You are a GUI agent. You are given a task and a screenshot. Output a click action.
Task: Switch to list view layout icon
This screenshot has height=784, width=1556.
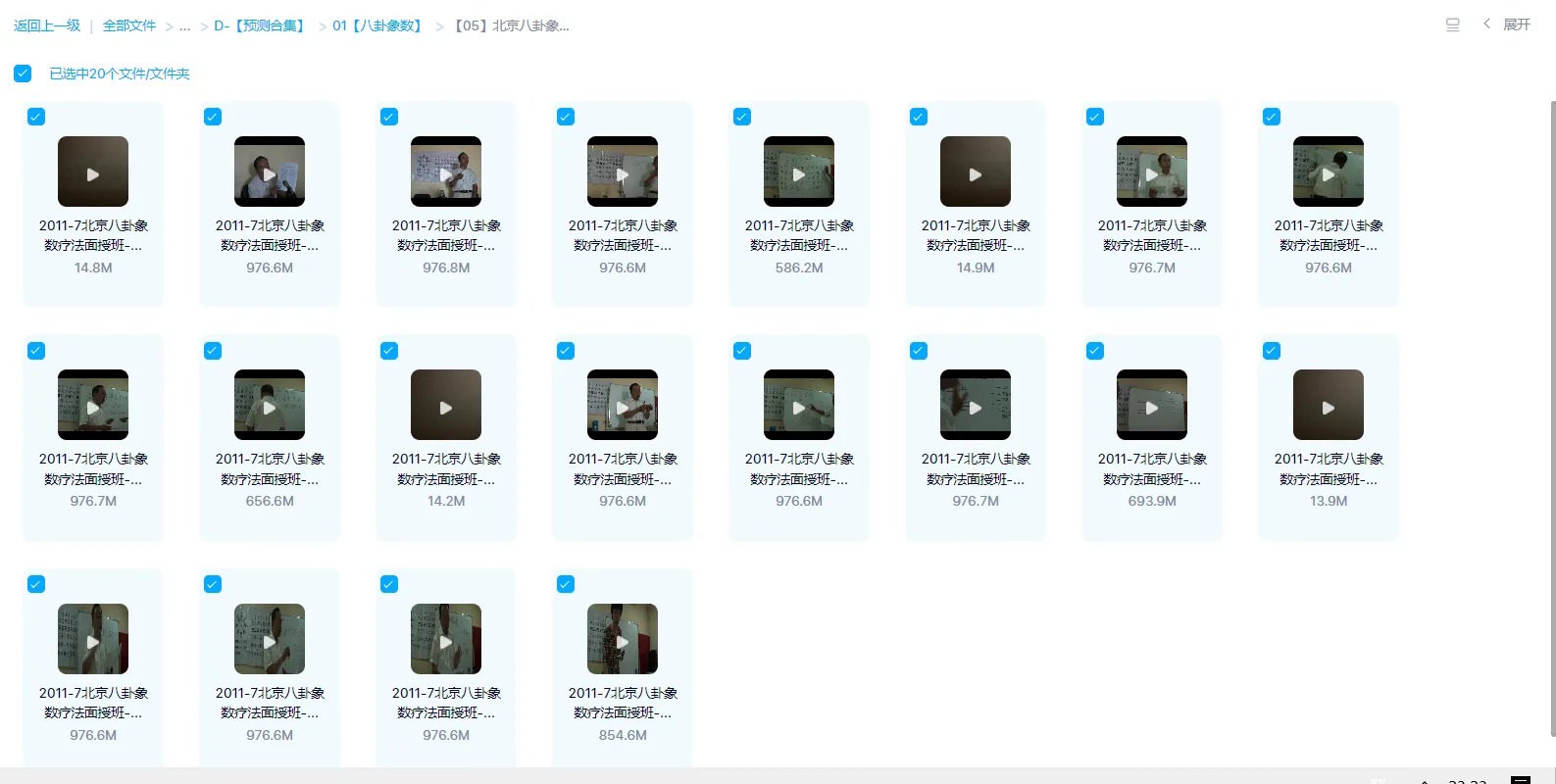pyautogui.click(x=1453, y=24)
